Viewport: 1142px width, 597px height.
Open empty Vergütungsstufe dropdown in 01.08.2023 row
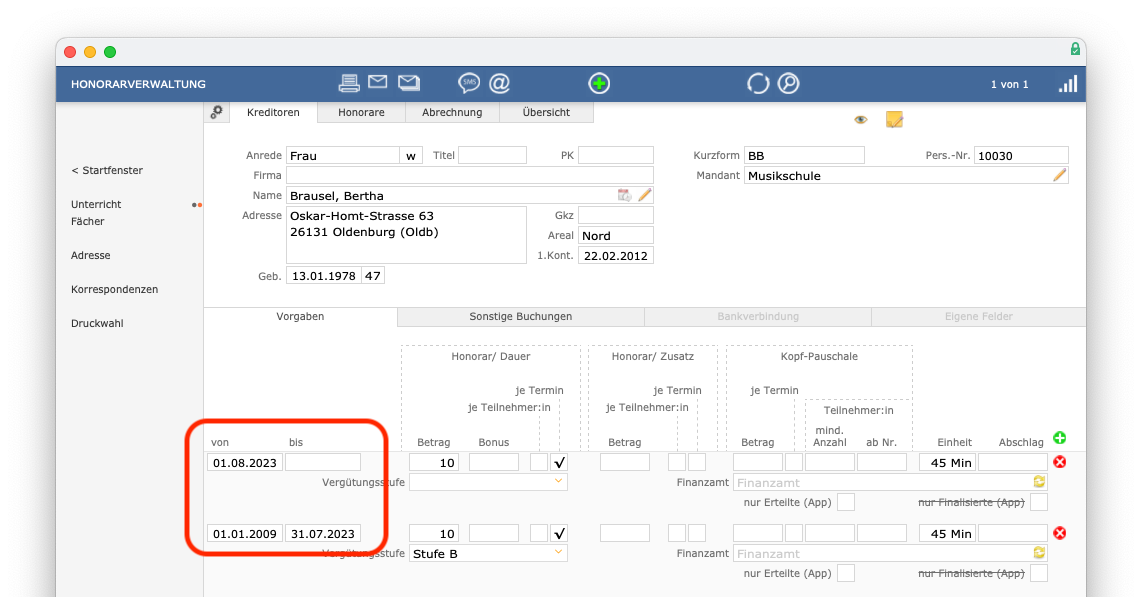[x=488, y=482]
